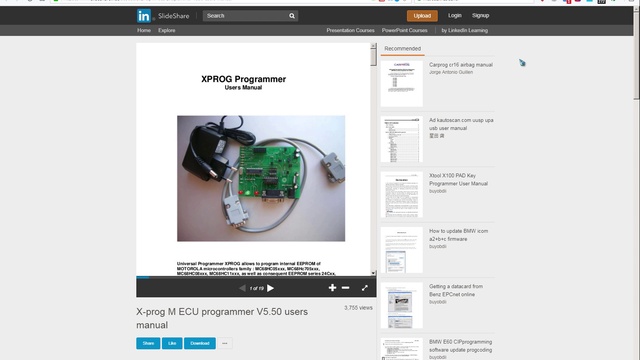640x360 pixels.
Task: Open Presentation Courses link
Action: click(x=350, y=30)
